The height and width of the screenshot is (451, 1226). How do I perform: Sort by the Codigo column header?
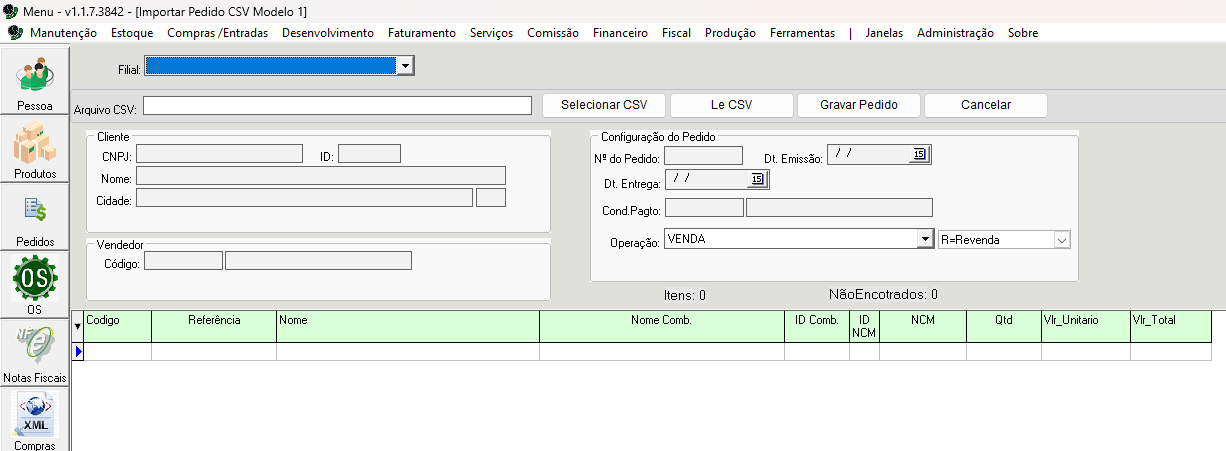tap(118, 327)
